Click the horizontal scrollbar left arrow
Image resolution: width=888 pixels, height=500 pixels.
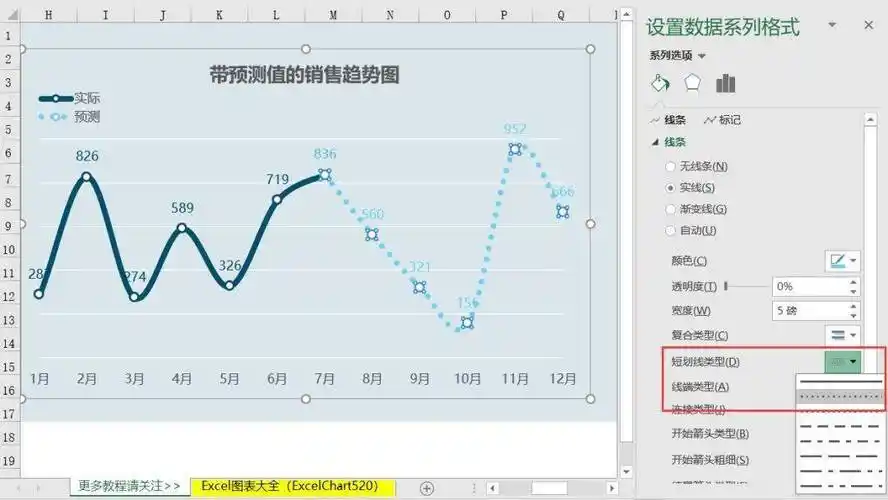493,488
